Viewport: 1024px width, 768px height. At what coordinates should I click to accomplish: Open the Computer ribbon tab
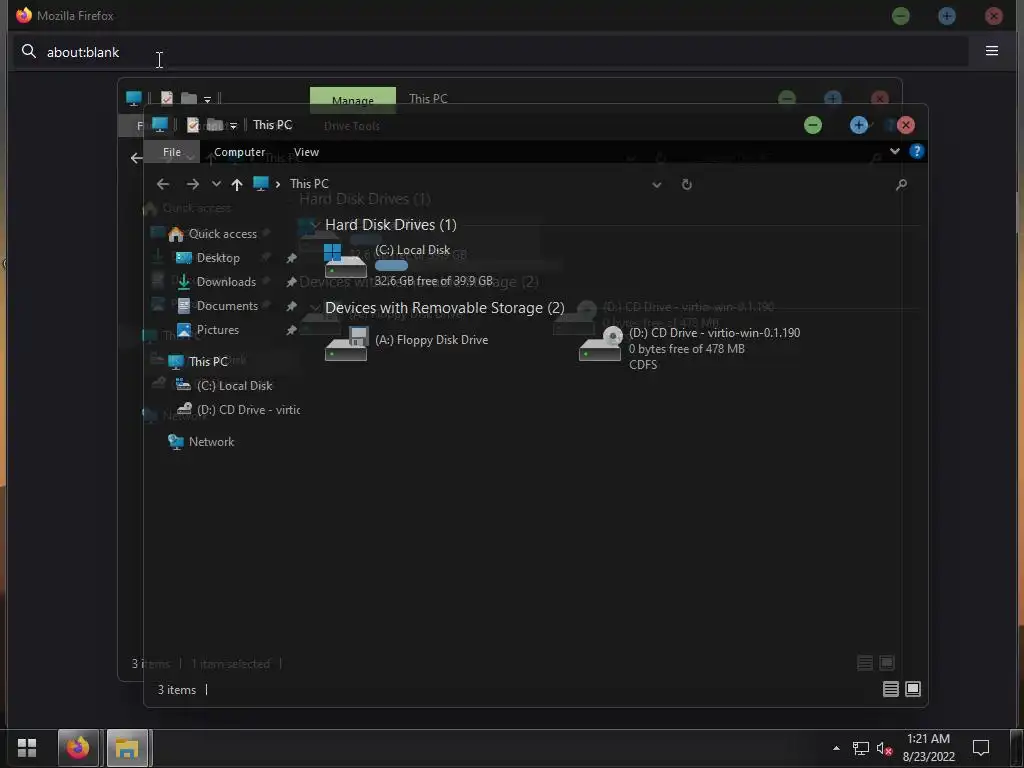(240, 152)
